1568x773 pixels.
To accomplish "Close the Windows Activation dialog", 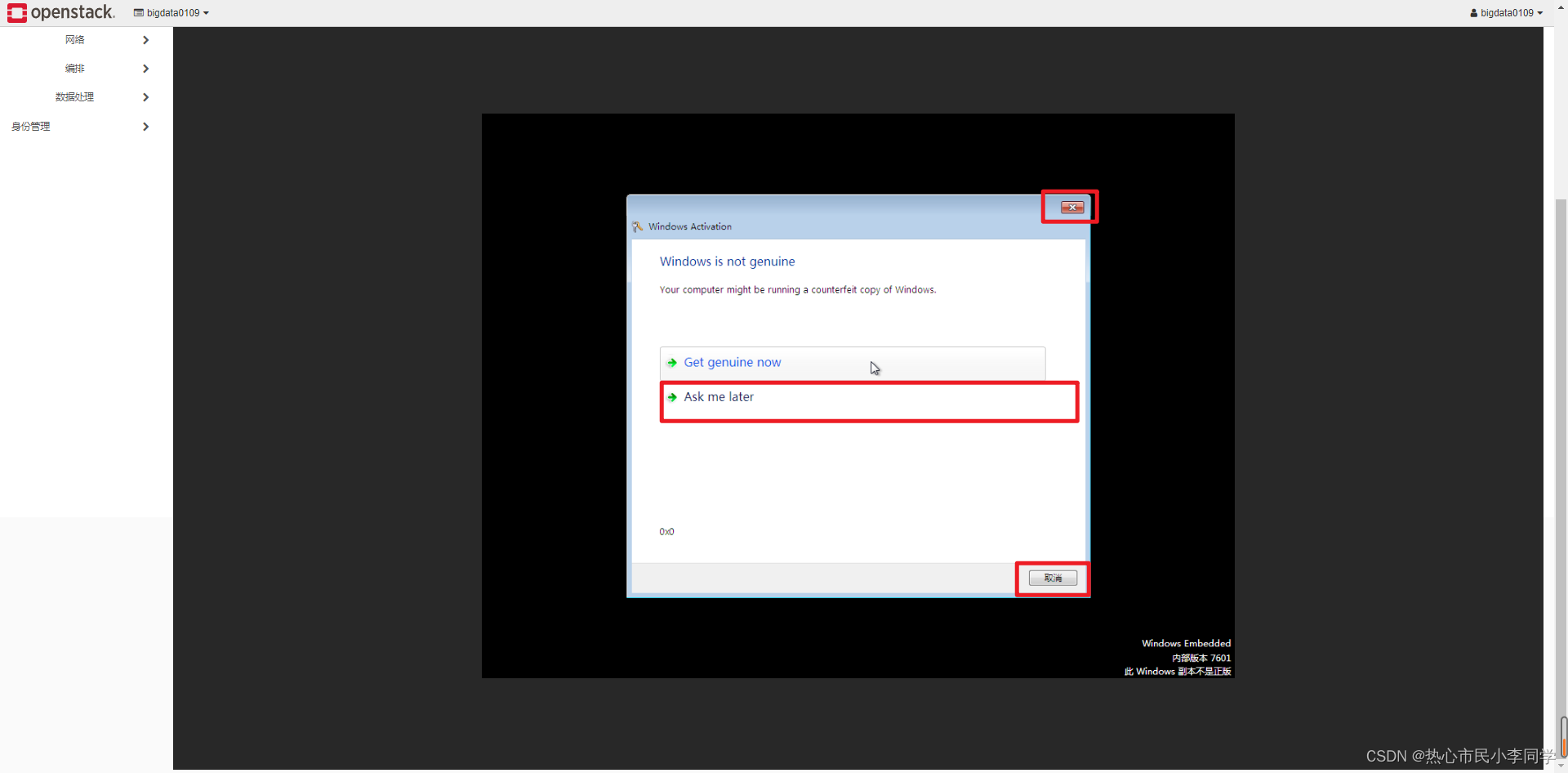I will (1072, 208).
